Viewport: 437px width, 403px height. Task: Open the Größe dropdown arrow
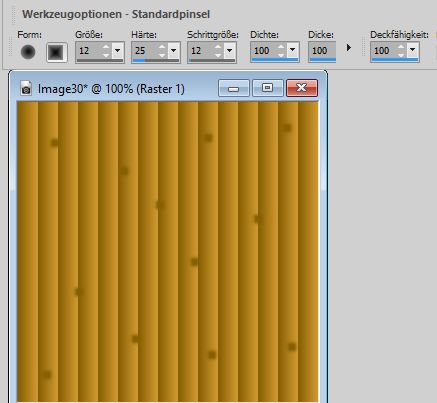(118, 51)
